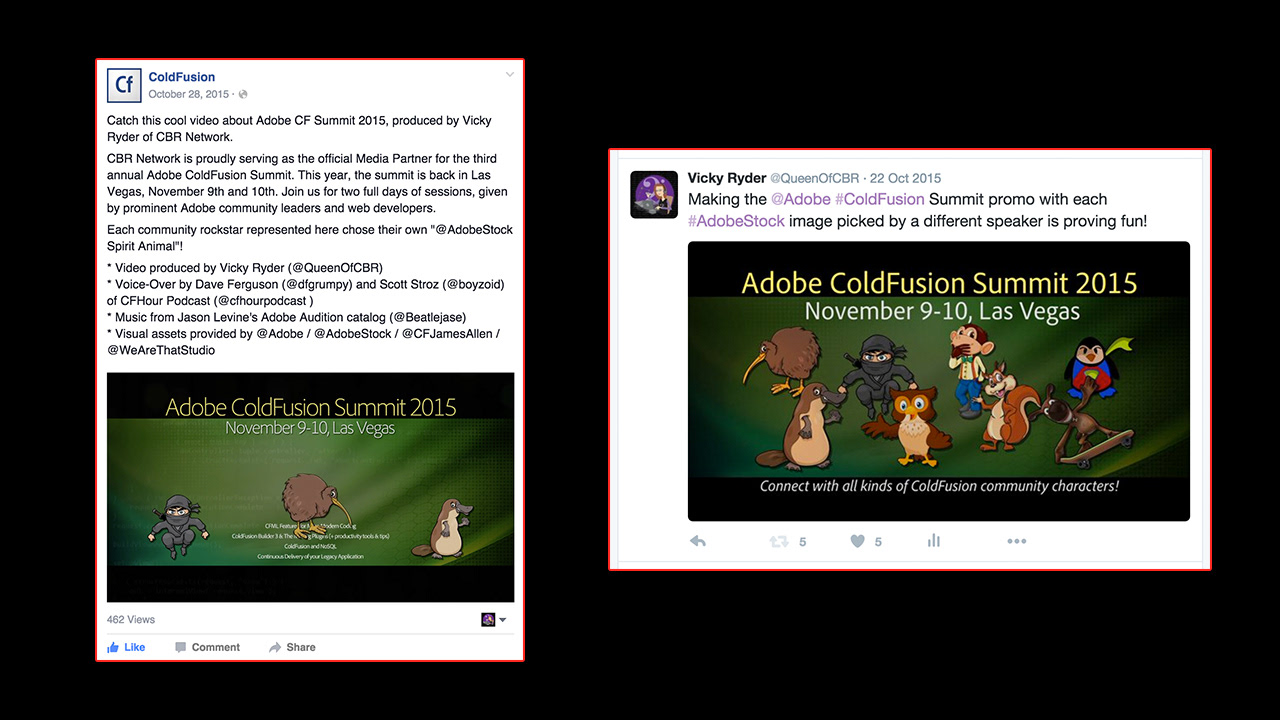Open the October 28, 2015 post timestamp
The height and width of the screenshot is (720, 1280).
(189, 94)
